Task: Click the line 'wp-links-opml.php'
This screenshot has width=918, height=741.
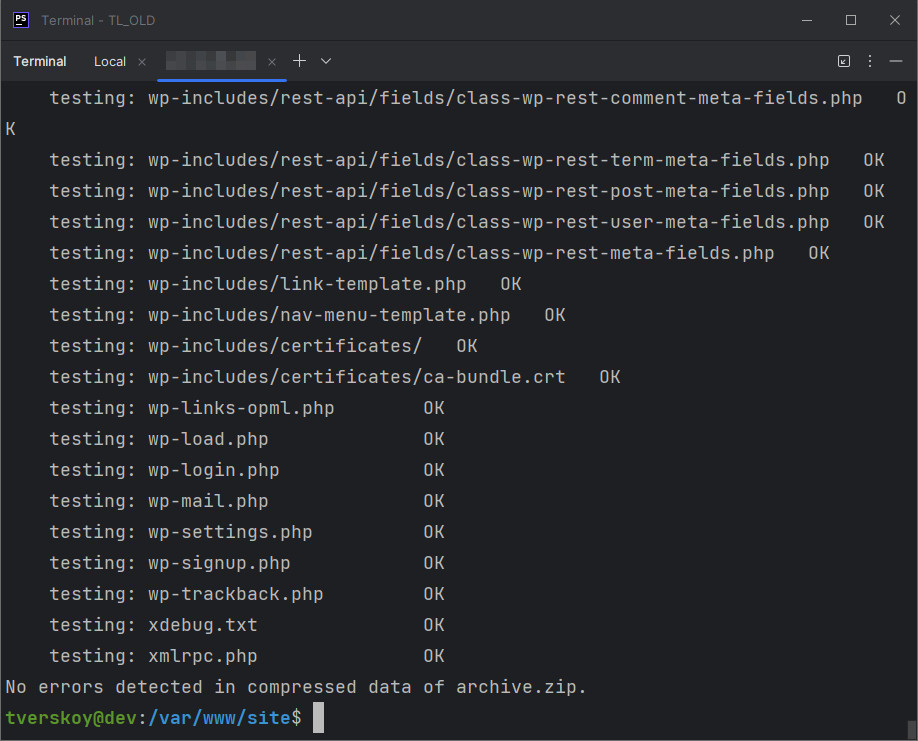Action: pyautogui.click(x=241, y=408)
